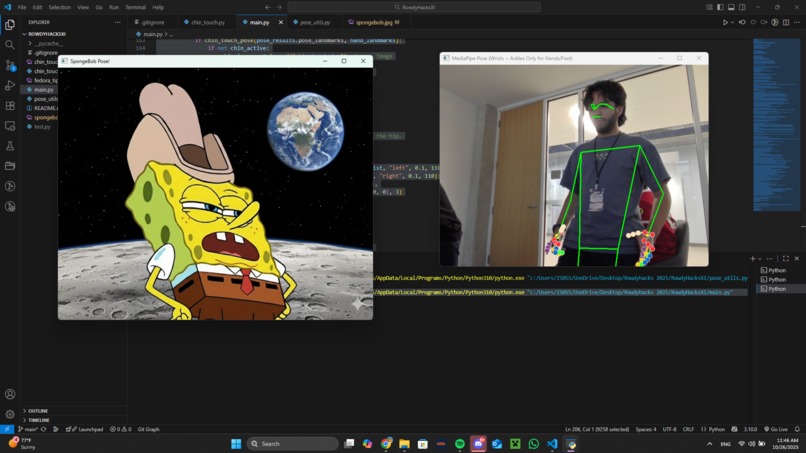Click the main.py breadcrumb

coord(152,34)
